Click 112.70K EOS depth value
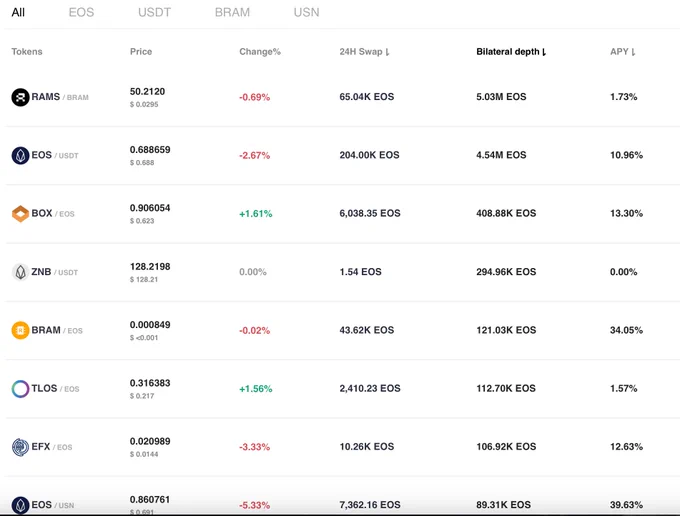Image resolution: width=680 pixels, height=516 pixels. point(506,388)
